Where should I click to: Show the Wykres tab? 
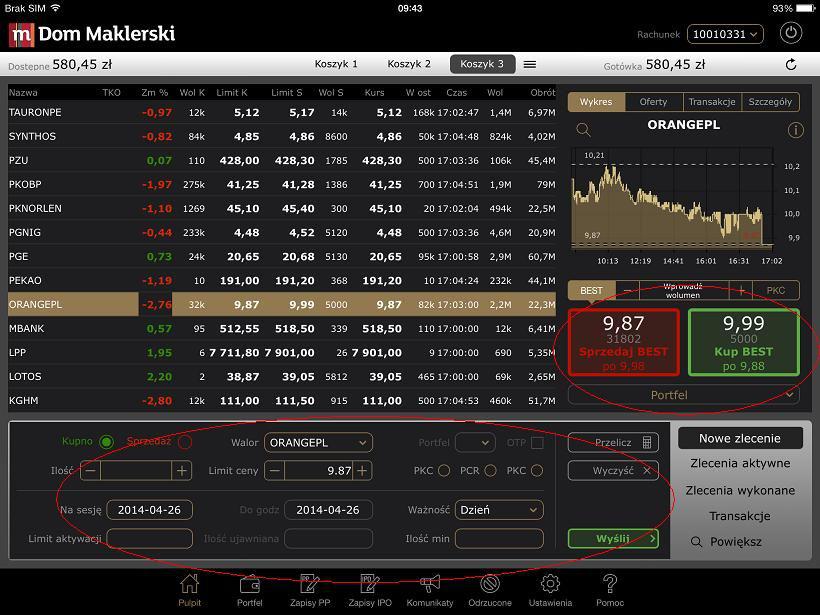click(596, 101)
